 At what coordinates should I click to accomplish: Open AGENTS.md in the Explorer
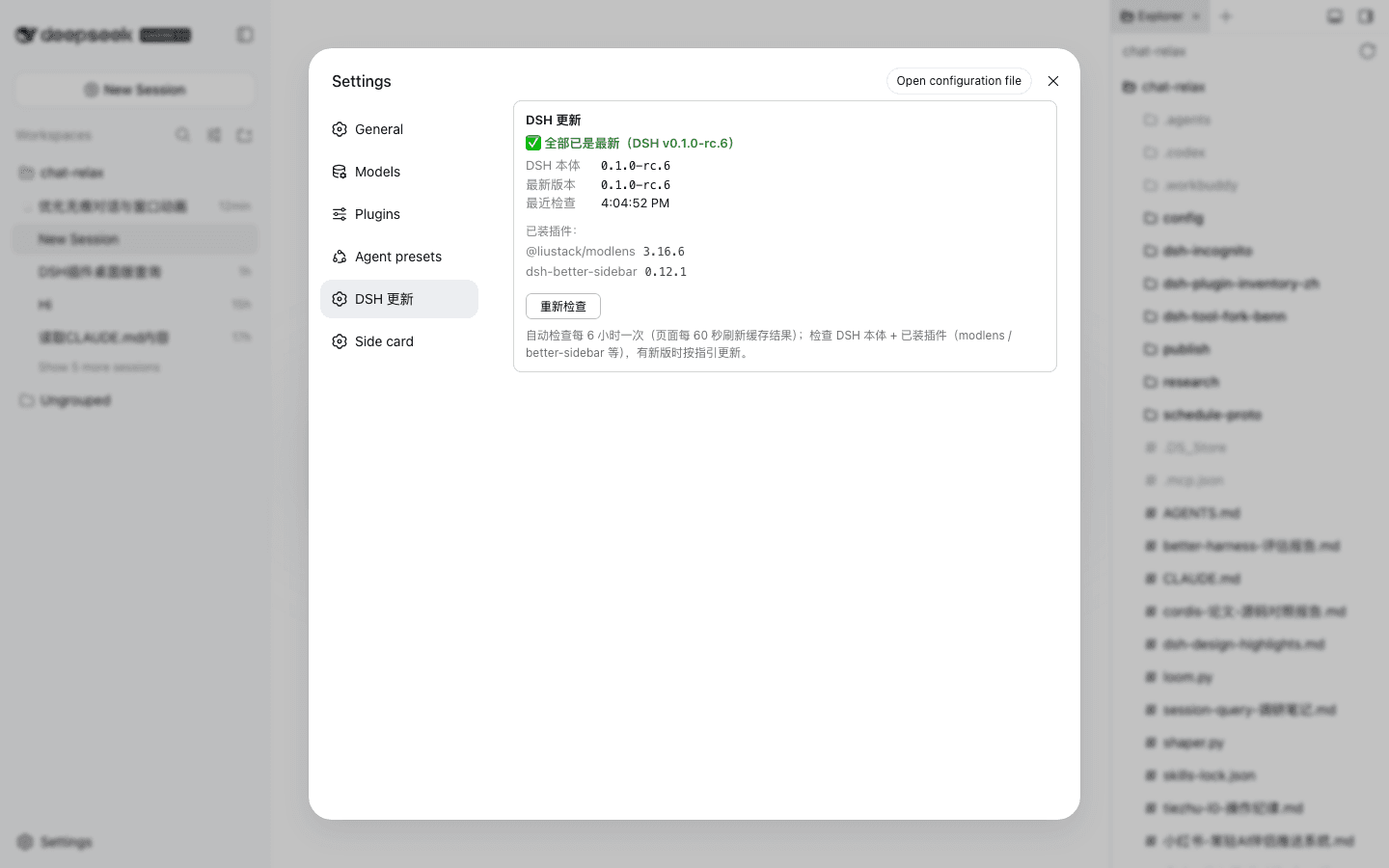[x=1250, y=513]
